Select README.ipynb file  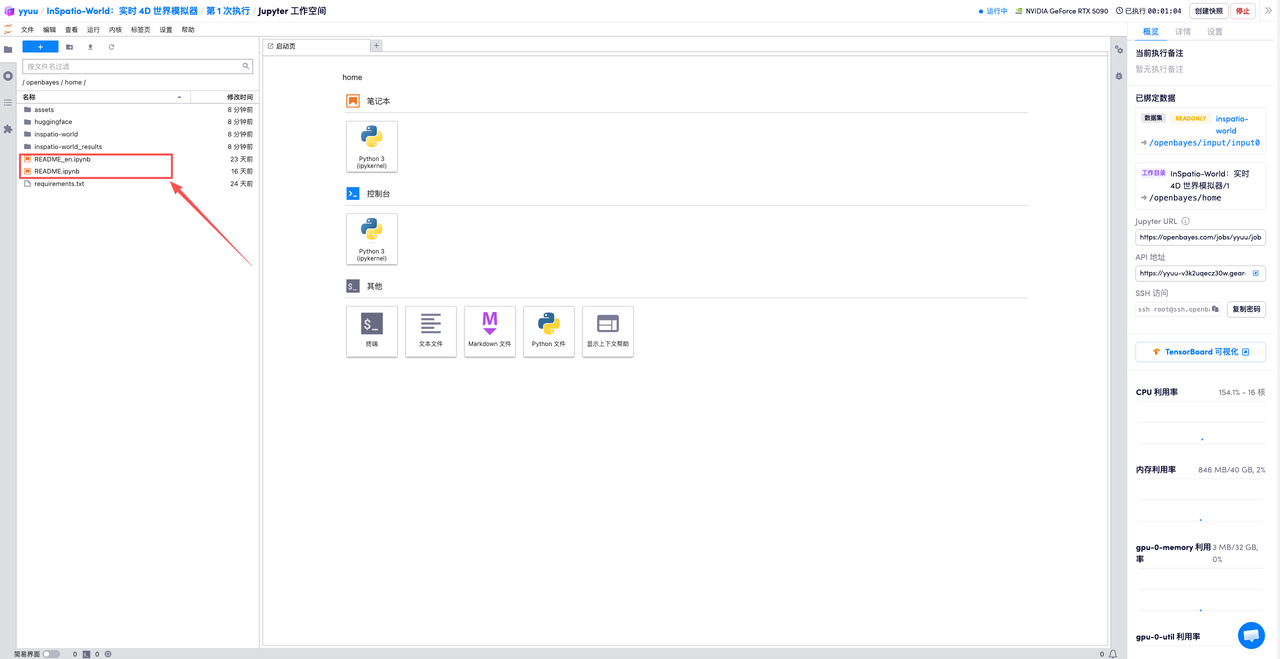pyautogui.click(x=138, y=171)
